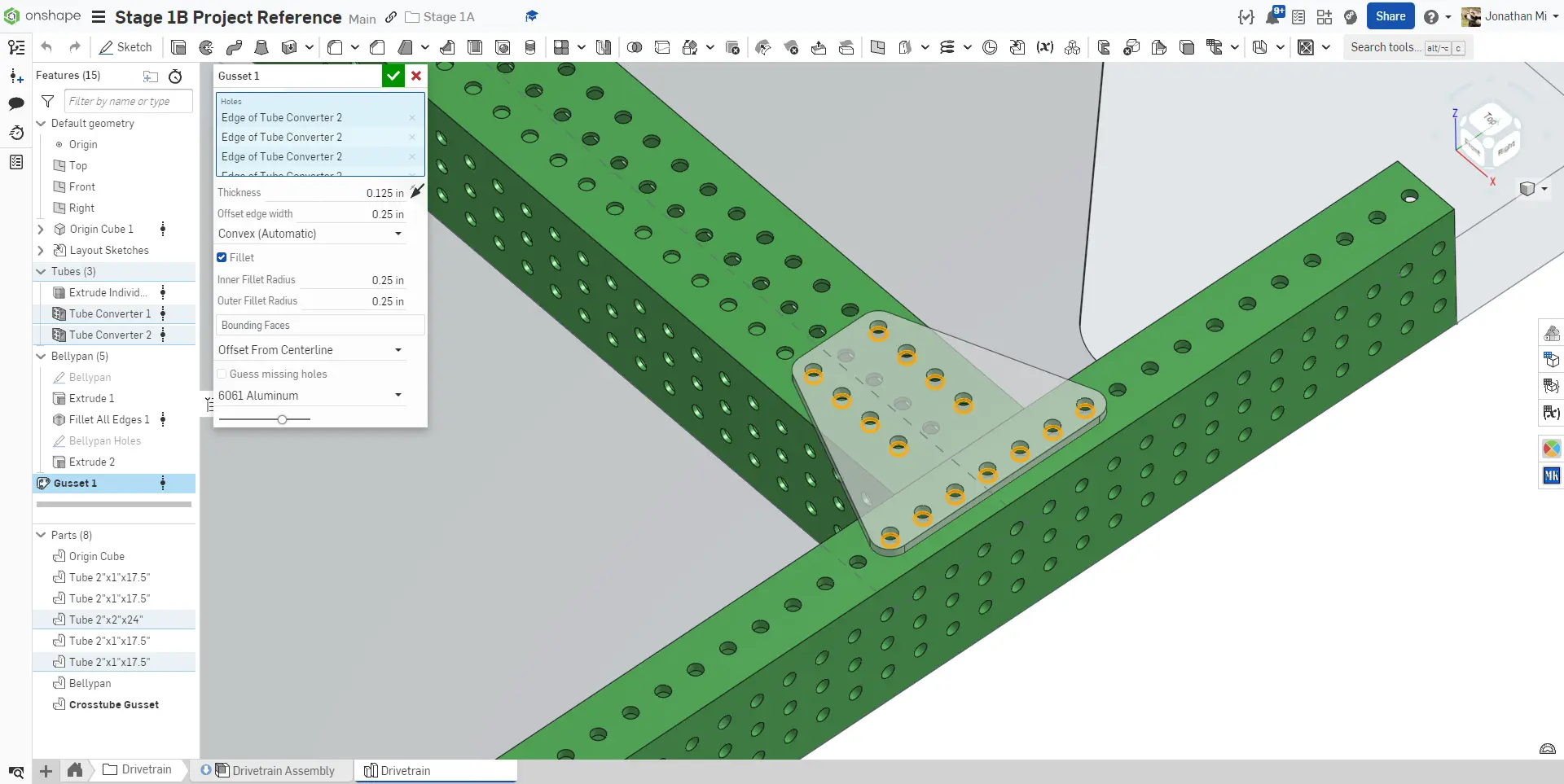Select the Sweep tool
The height and width of the screenshot is (784, 1564).
(234, 47)
